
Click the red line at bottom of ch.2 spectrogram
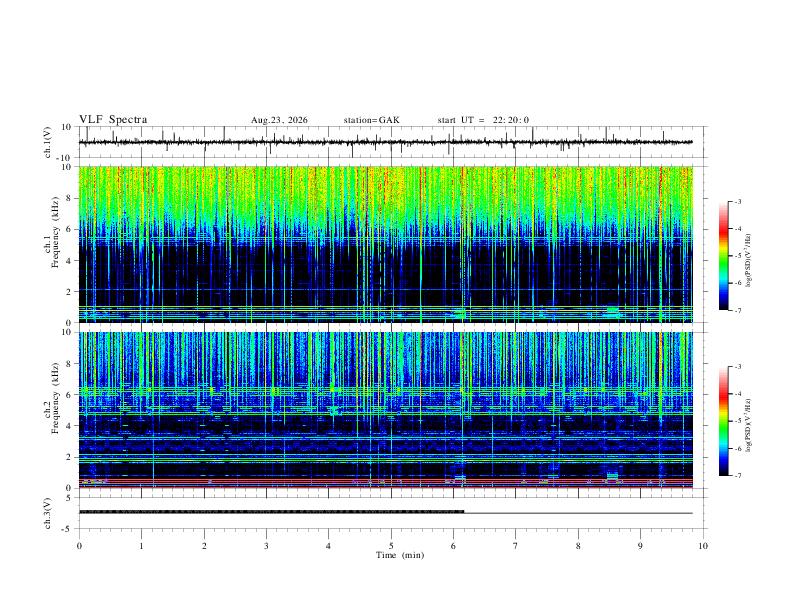(385, 486)
